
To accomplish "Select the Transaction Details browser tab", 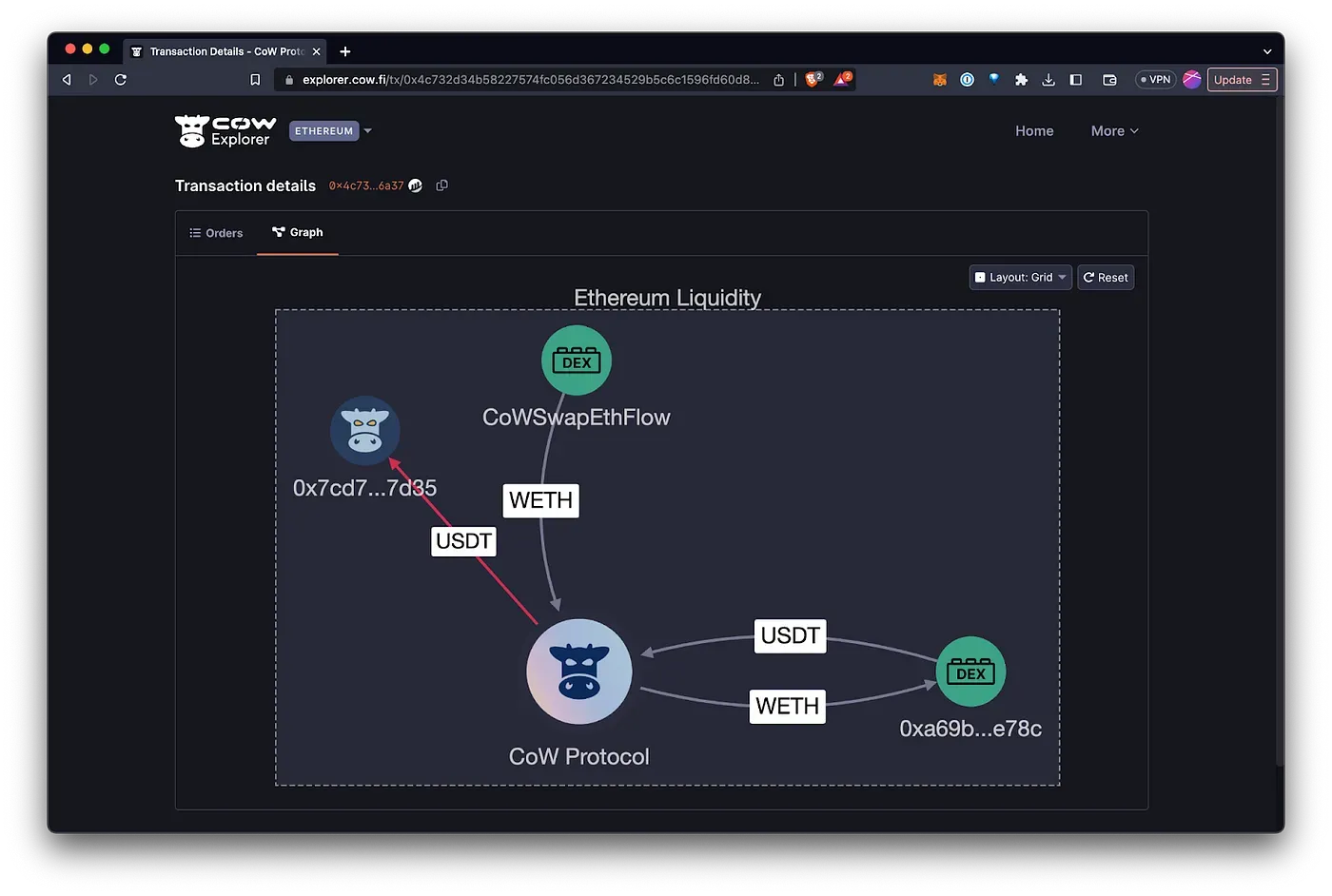I will pos(225,51).
